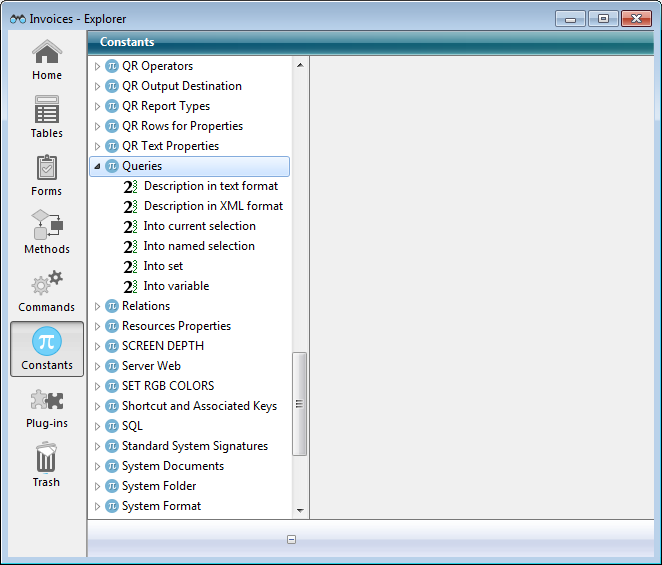Click the pi icon beside Server Web
The height and width of the screenshot is (565, 662).
pyautogui.click(x=112, y=366)
